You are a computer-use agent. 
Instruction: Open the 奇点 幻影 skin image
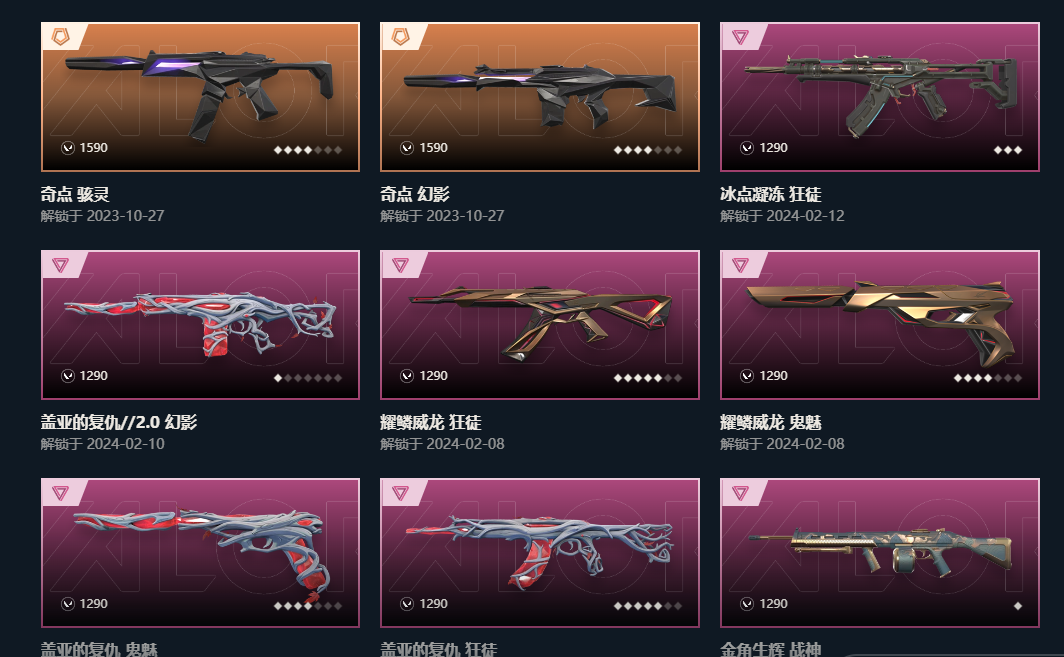coord(540,97)
